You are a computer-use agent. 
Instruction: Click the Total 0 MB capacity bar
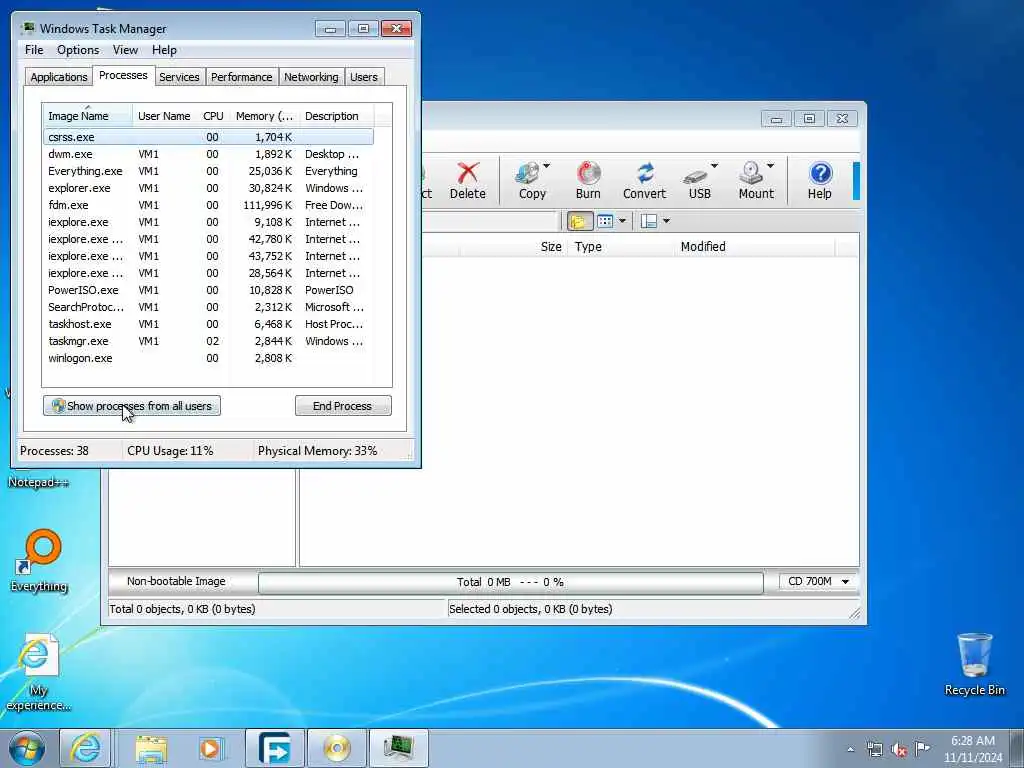tap(510, 582)
